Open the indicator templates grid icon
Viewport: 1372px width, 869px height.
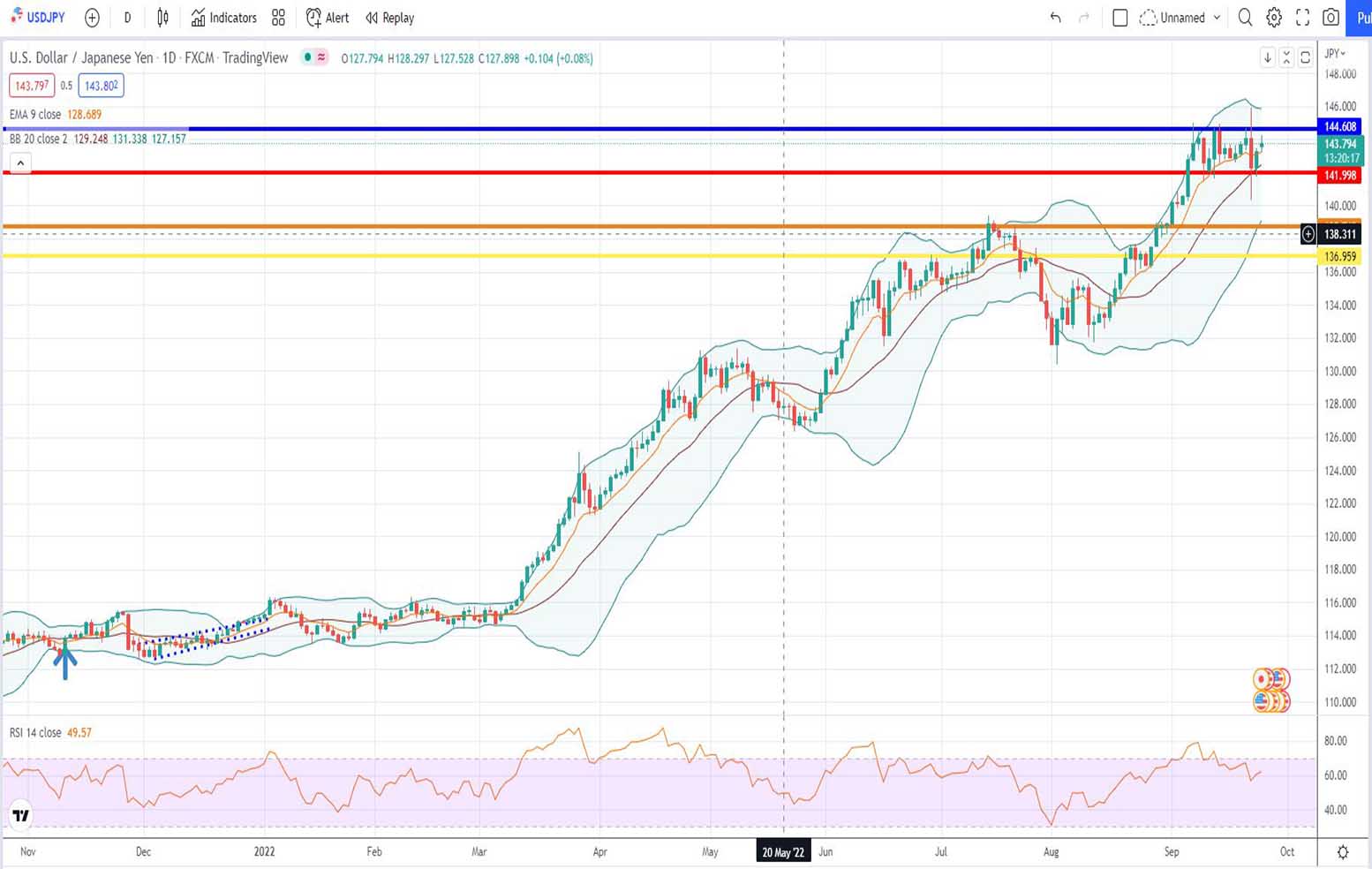278,18
